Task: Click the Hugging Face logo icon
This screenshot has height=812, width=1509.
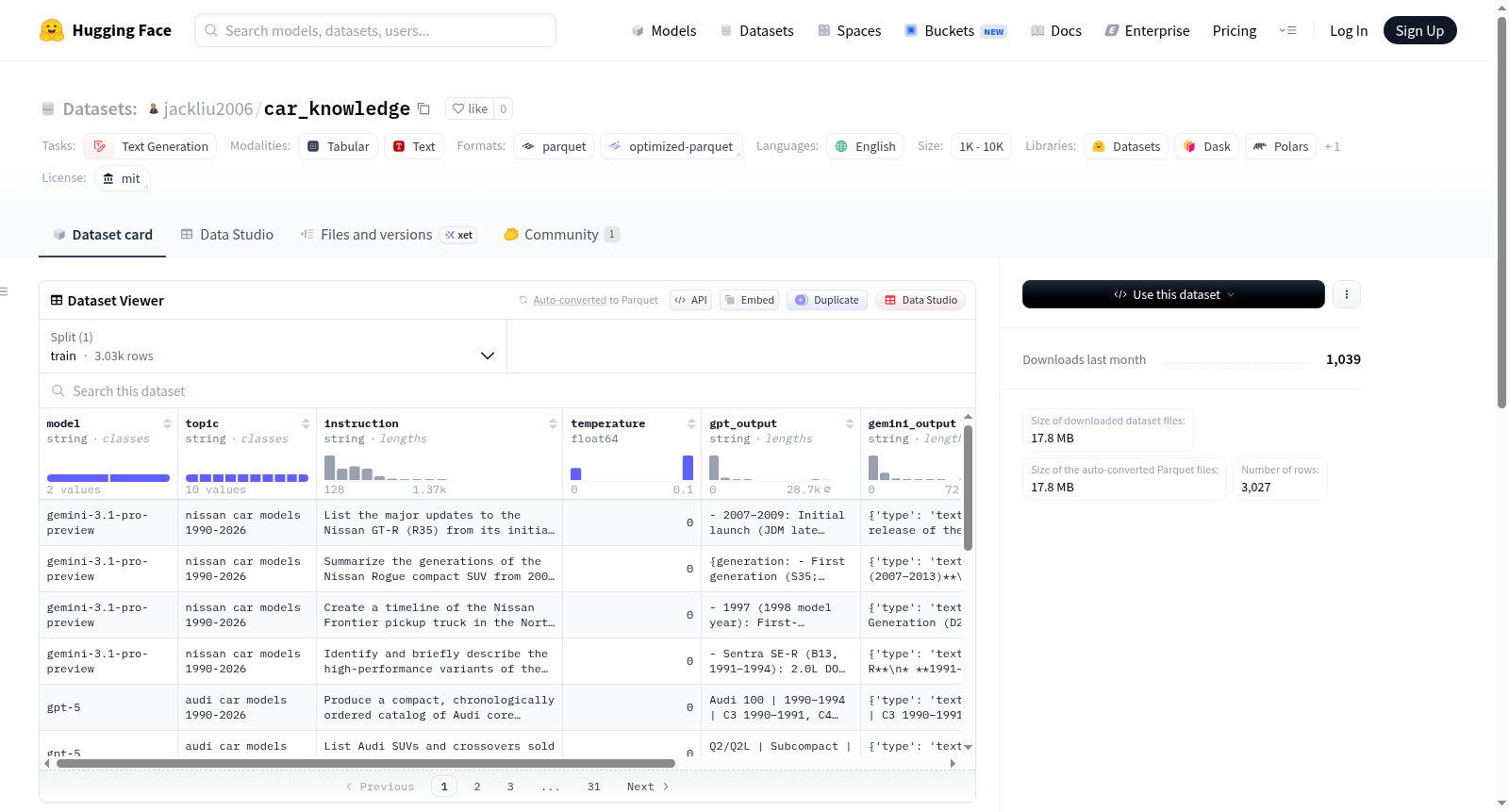Action: click(x=52, y=30)
